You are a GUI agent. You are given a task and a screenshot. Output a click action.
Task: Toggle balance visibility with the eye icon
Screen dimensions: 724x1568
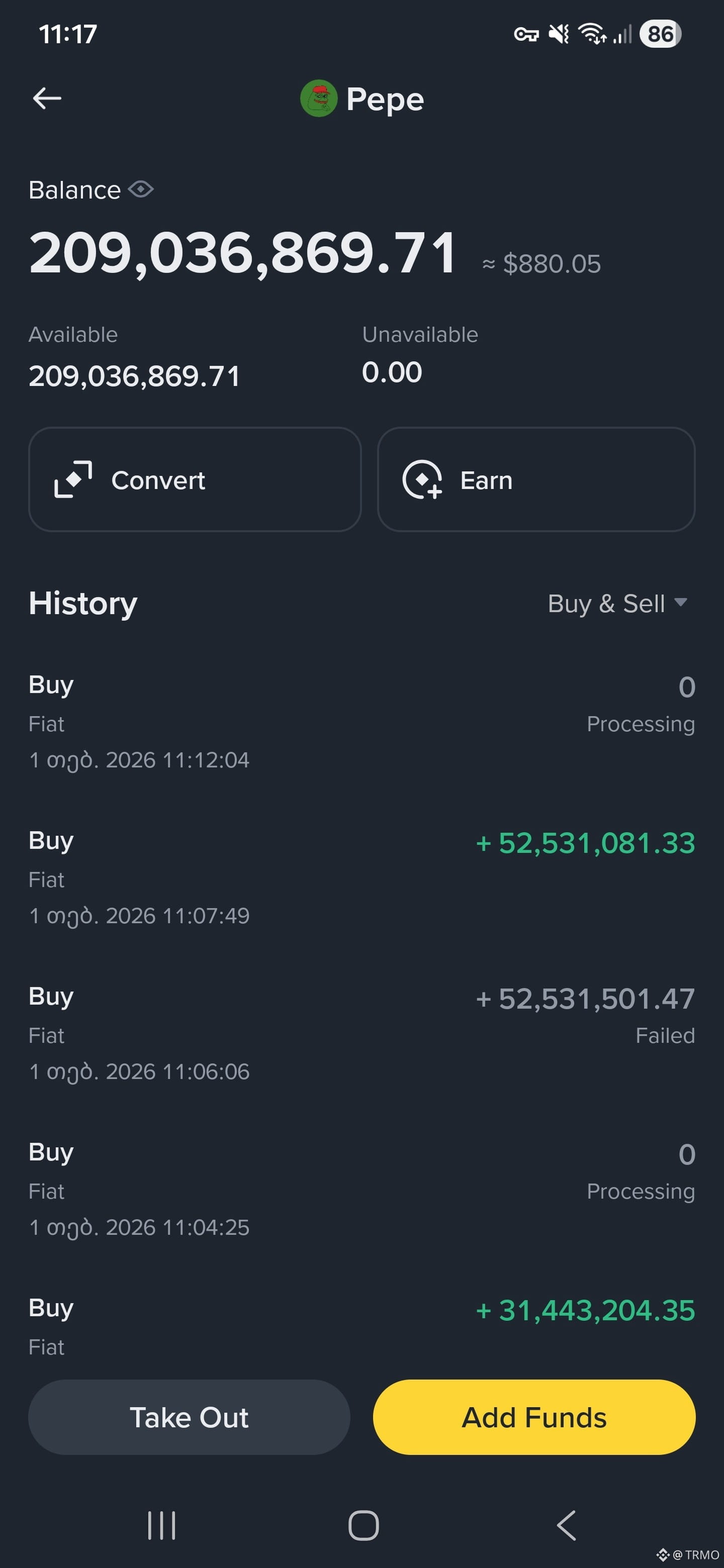(x=141, y=189)
